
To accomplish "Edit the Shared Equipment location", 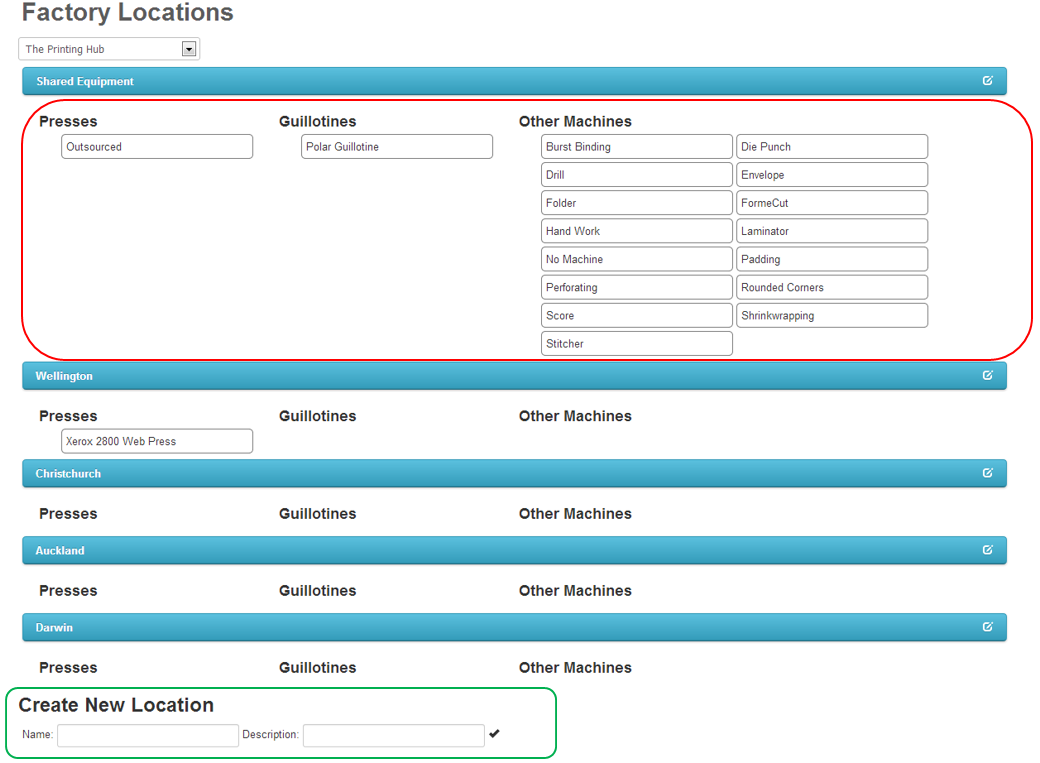I will [x=987, y=81].
